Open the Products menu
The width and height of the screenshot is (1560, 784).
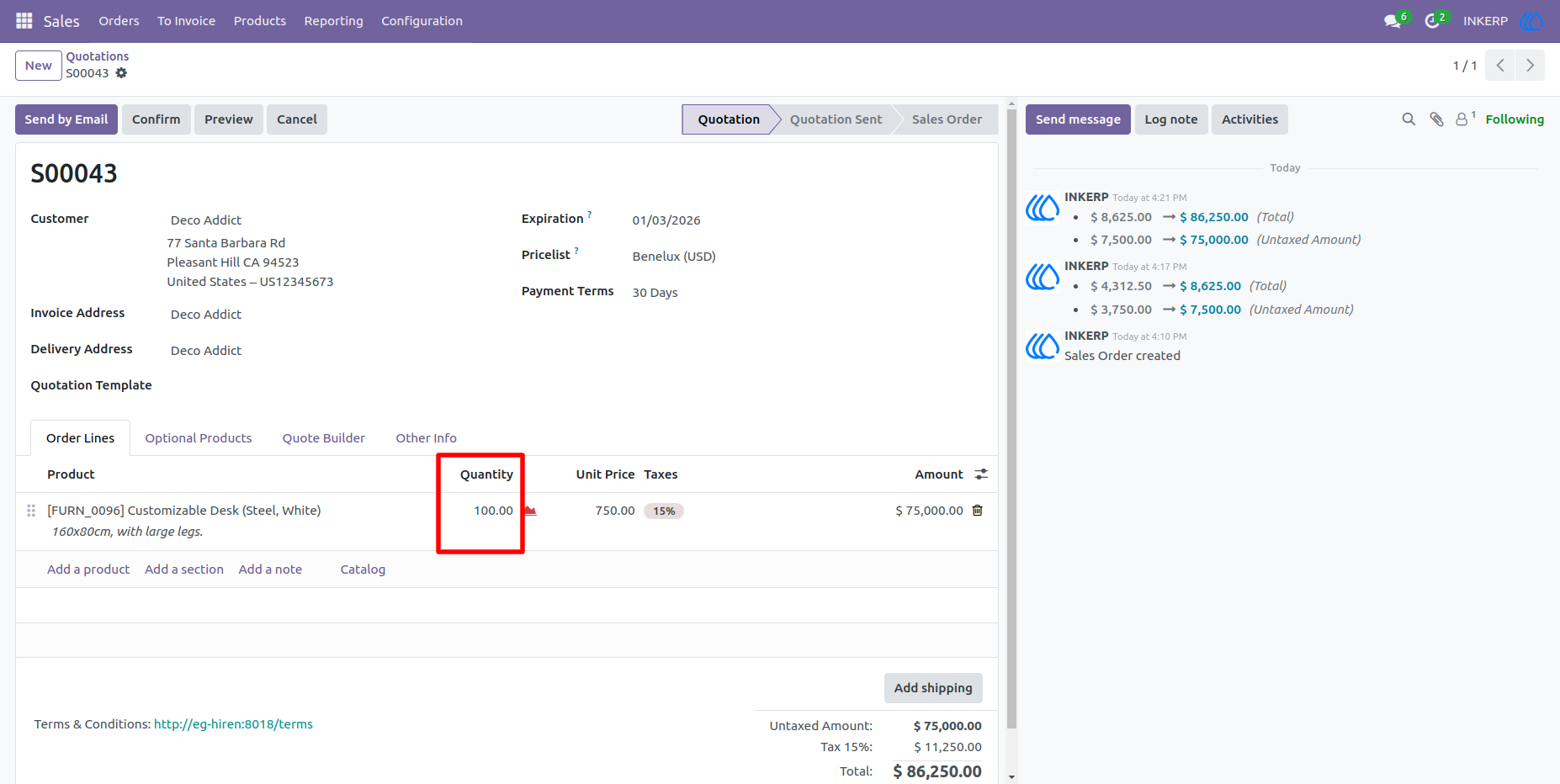click(260, 21)
